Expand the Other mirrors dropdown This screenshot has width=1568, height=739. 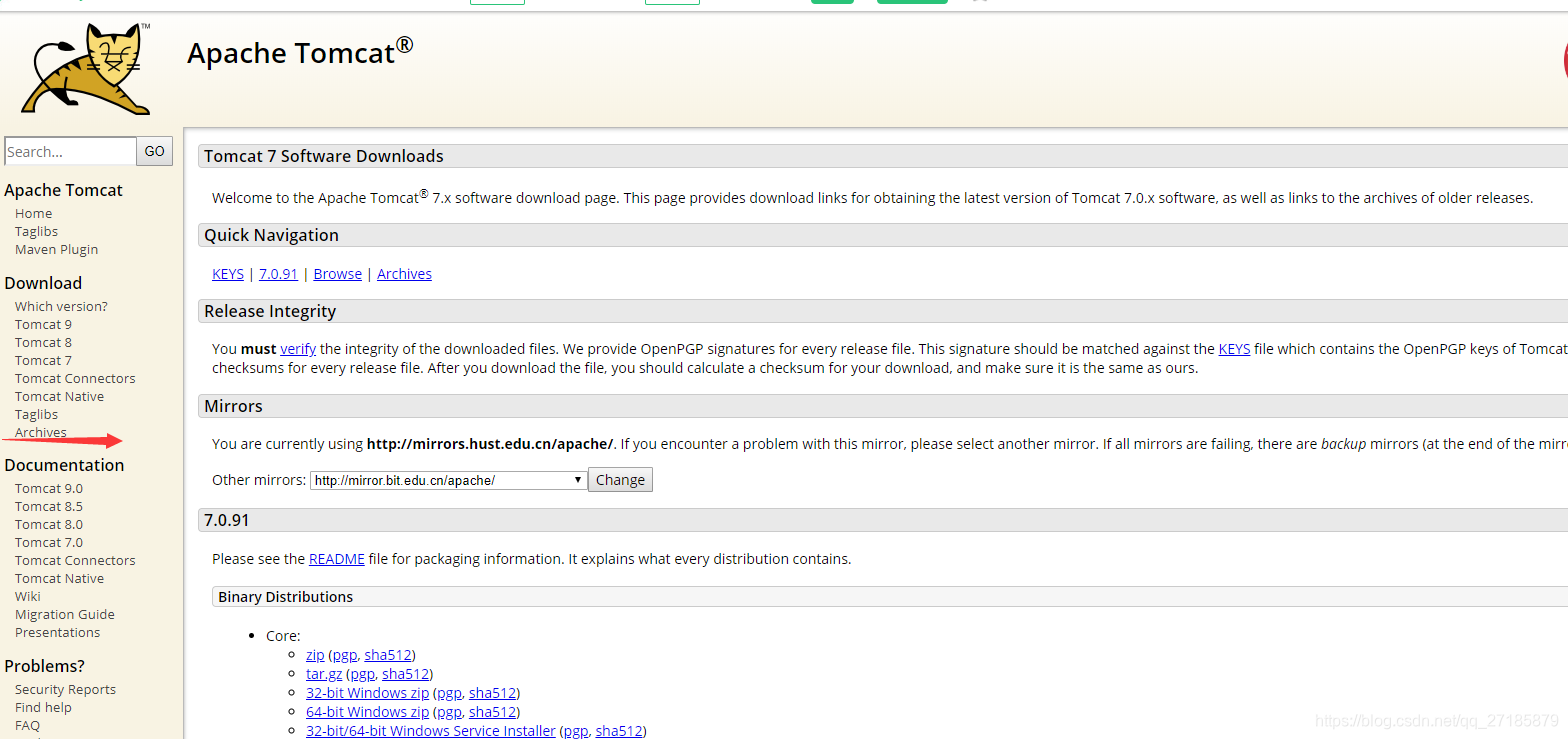click(448, 480)
